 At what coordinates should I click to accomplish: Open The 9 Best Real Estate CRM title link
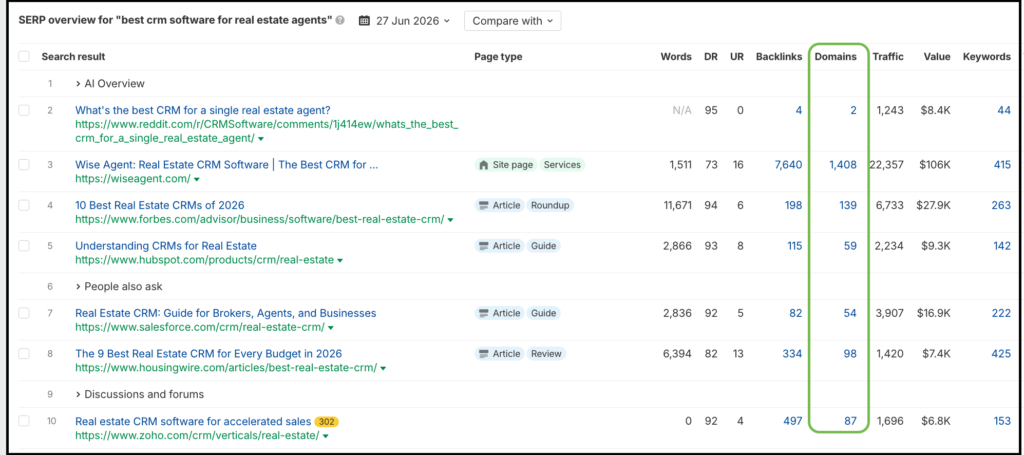pos(208,354)
